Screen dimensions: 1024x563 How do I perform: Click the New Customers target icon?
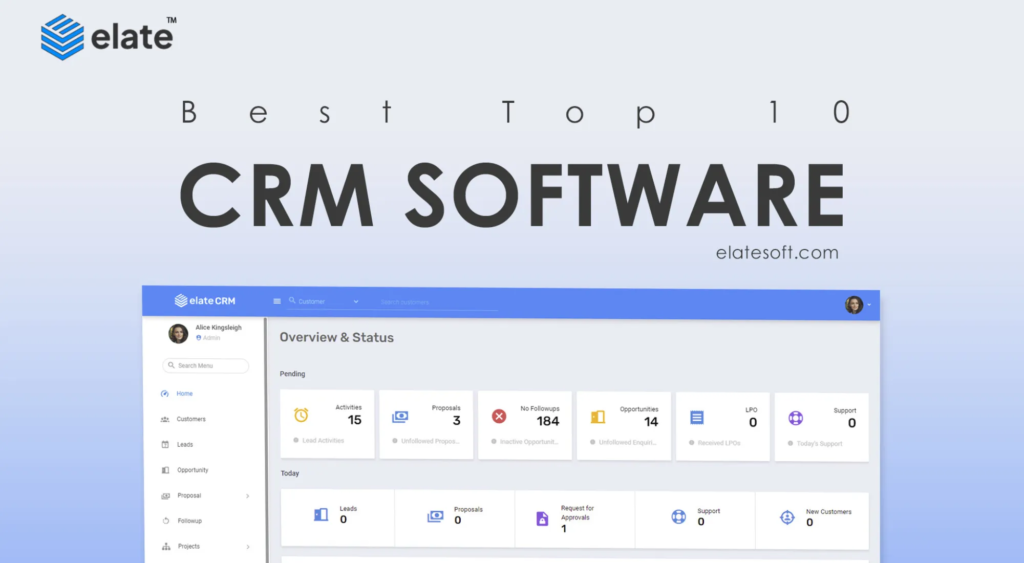coord(788,517)
